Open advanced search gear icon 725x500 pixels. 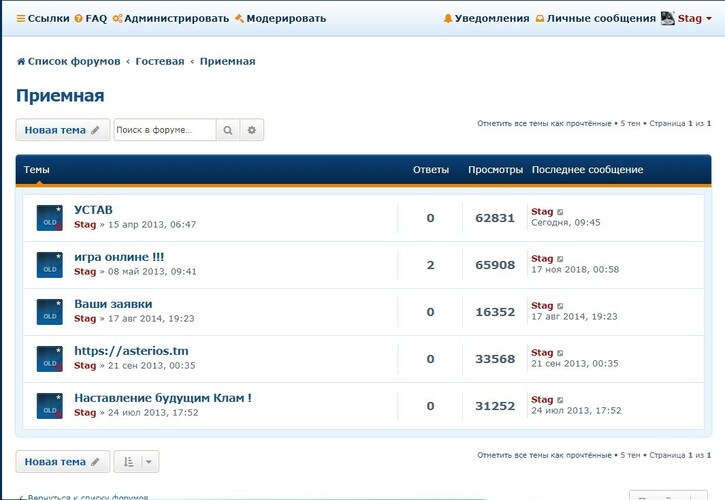click(x=253, y=130)
